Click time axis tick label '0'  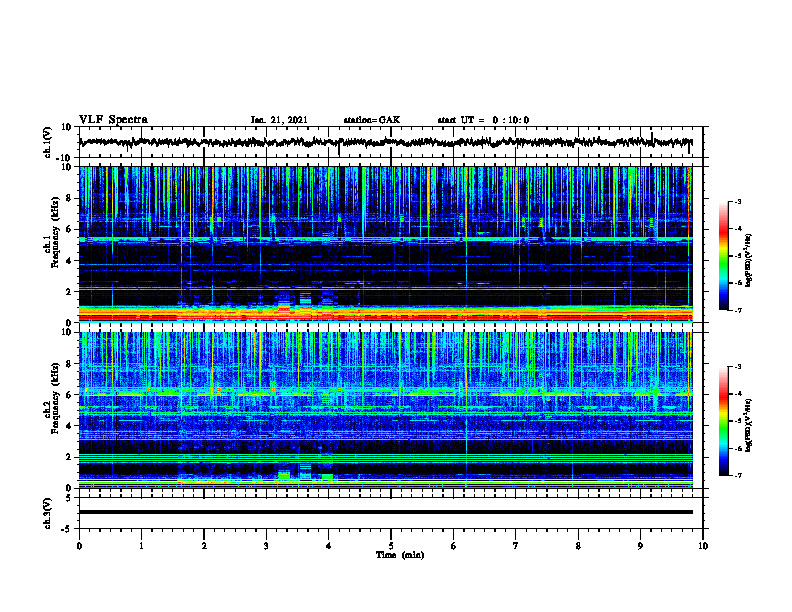79,546
